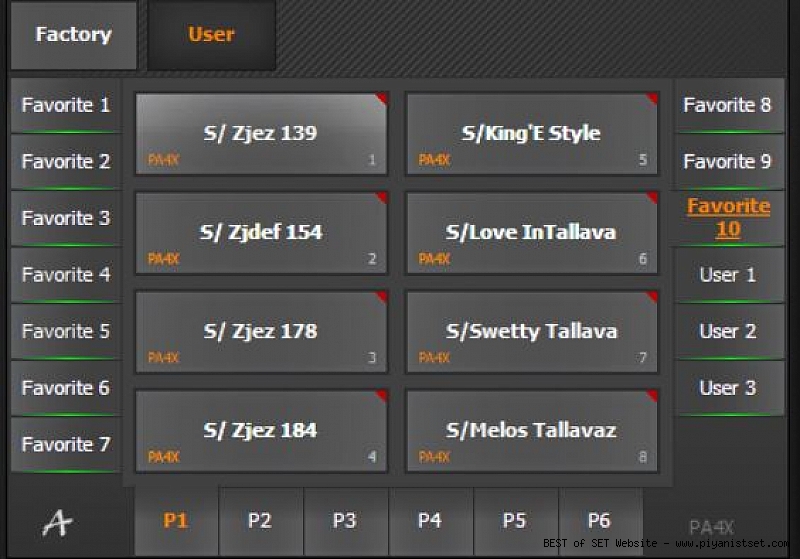Open the Favorite 4 bank
Viewport: 800px width, 559px height.
click(66, 274)
